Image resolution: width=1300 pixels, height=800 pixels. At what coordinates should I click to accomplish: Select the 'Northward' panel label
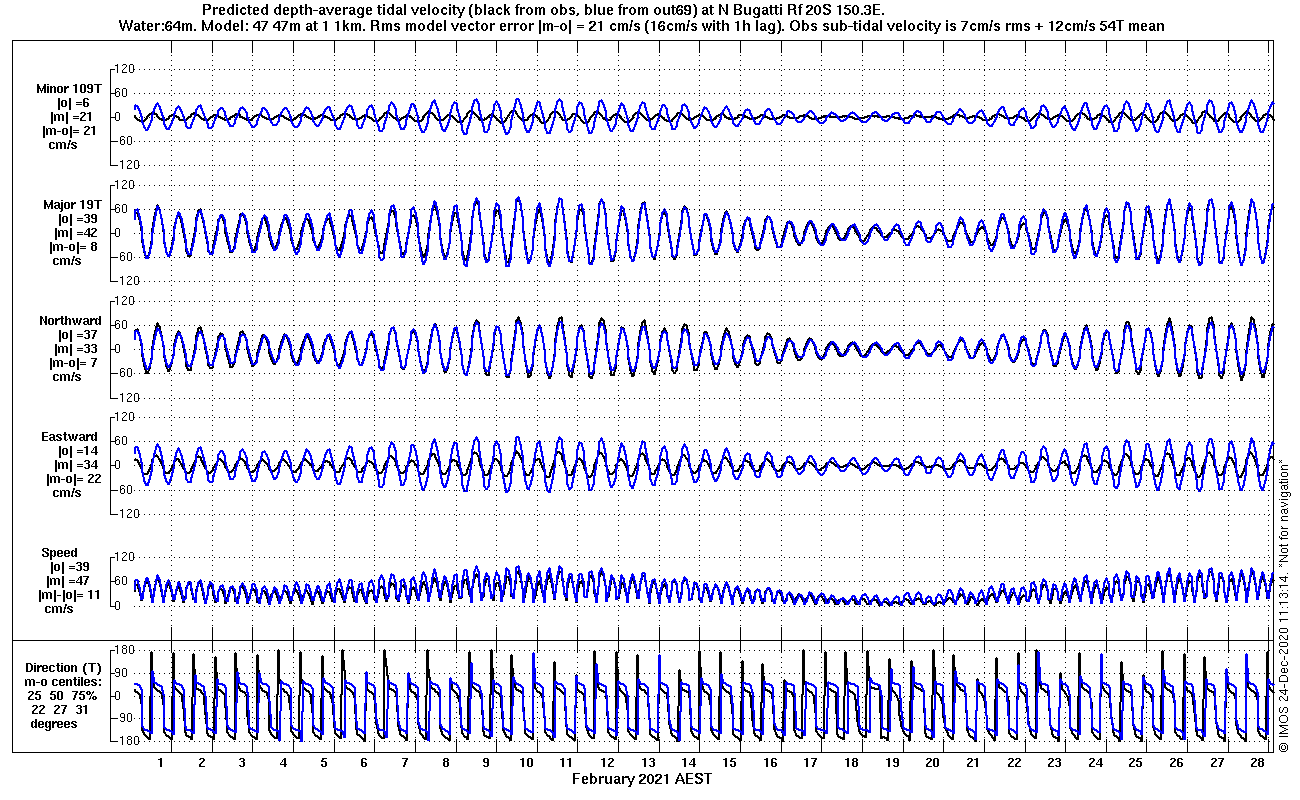click(70, 321)
